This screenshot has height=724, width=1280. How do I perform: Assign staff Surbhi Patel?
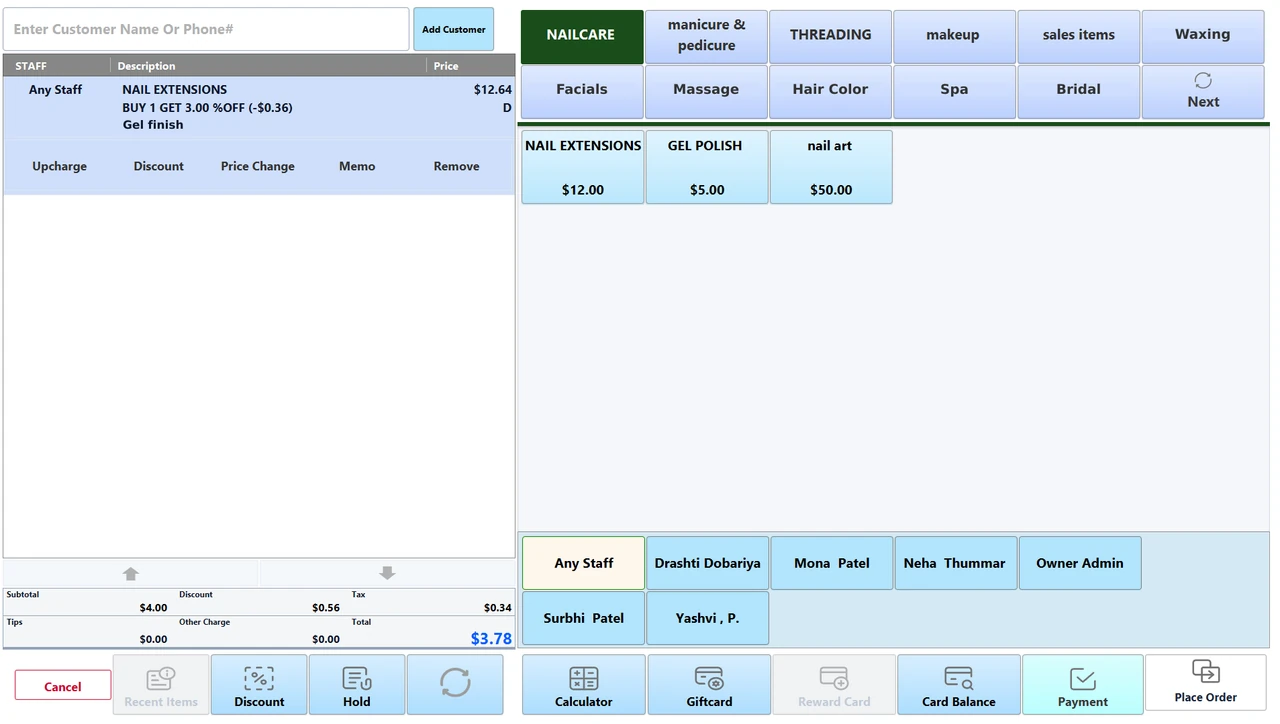(x=583, y=618)
